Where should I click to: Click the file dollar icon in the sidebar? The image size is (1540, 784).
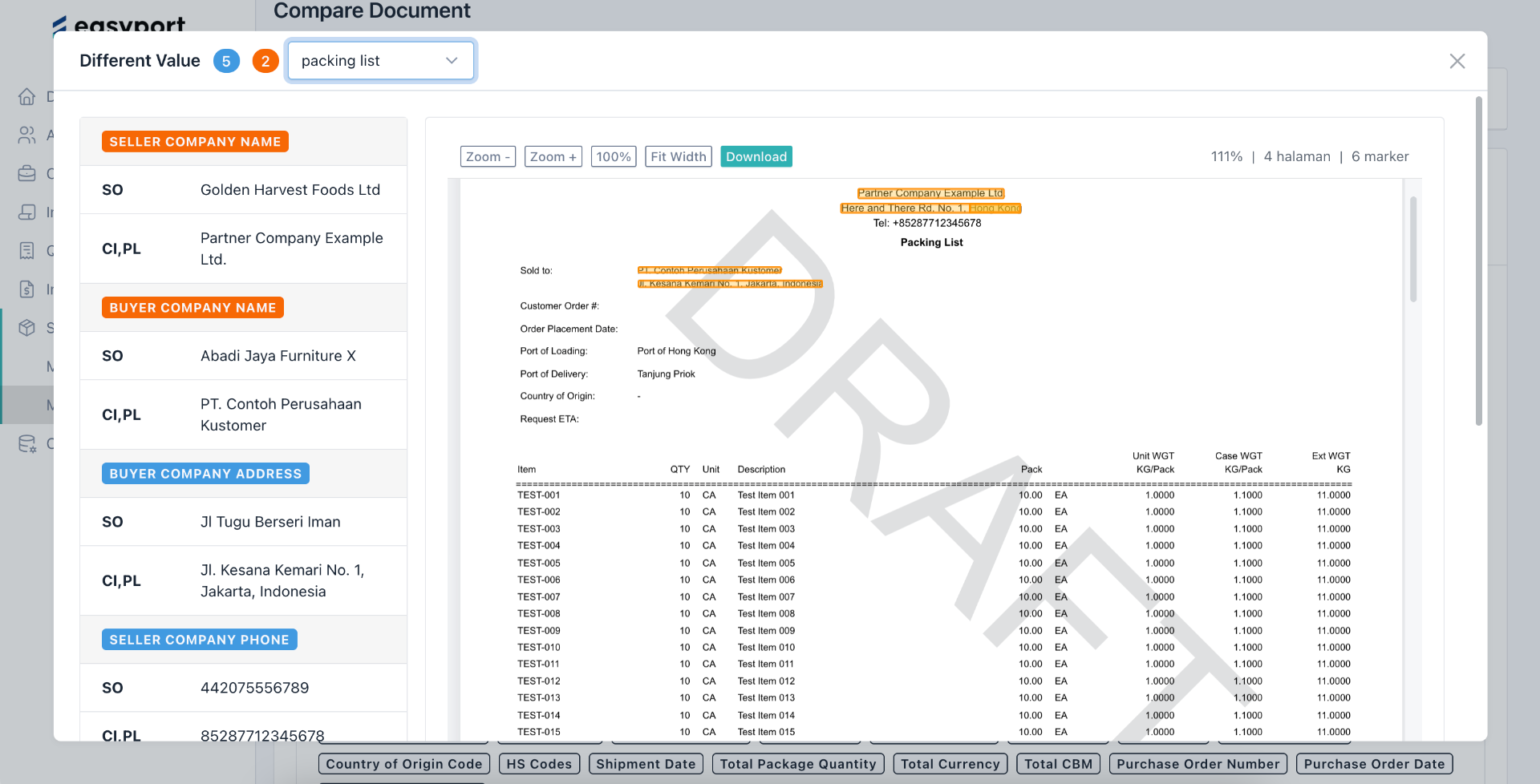[26, 289]
